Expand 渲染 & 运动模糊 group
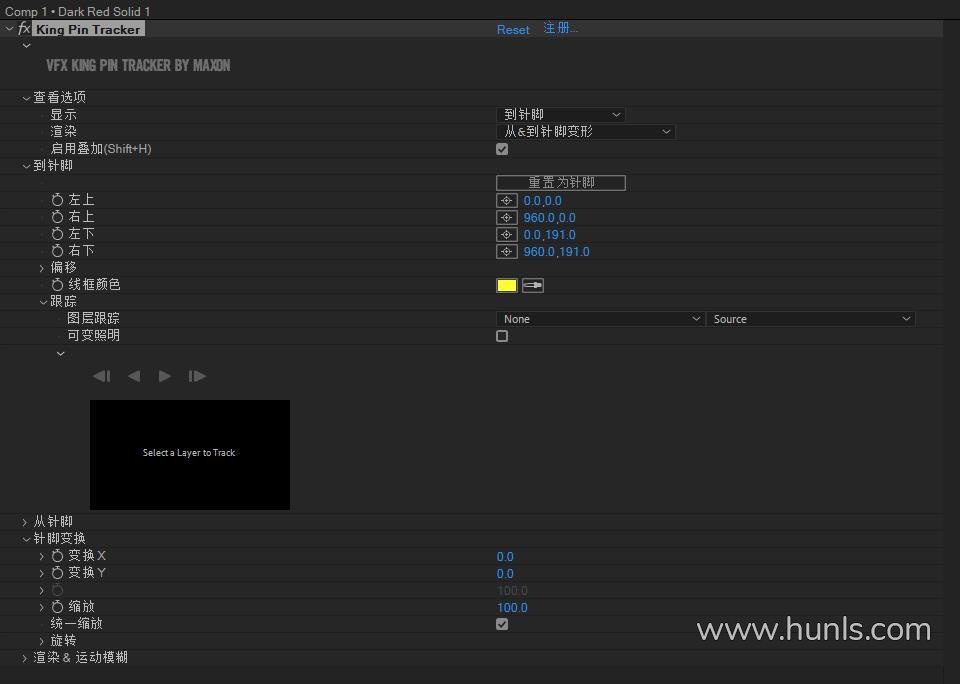 coord(24,658)
